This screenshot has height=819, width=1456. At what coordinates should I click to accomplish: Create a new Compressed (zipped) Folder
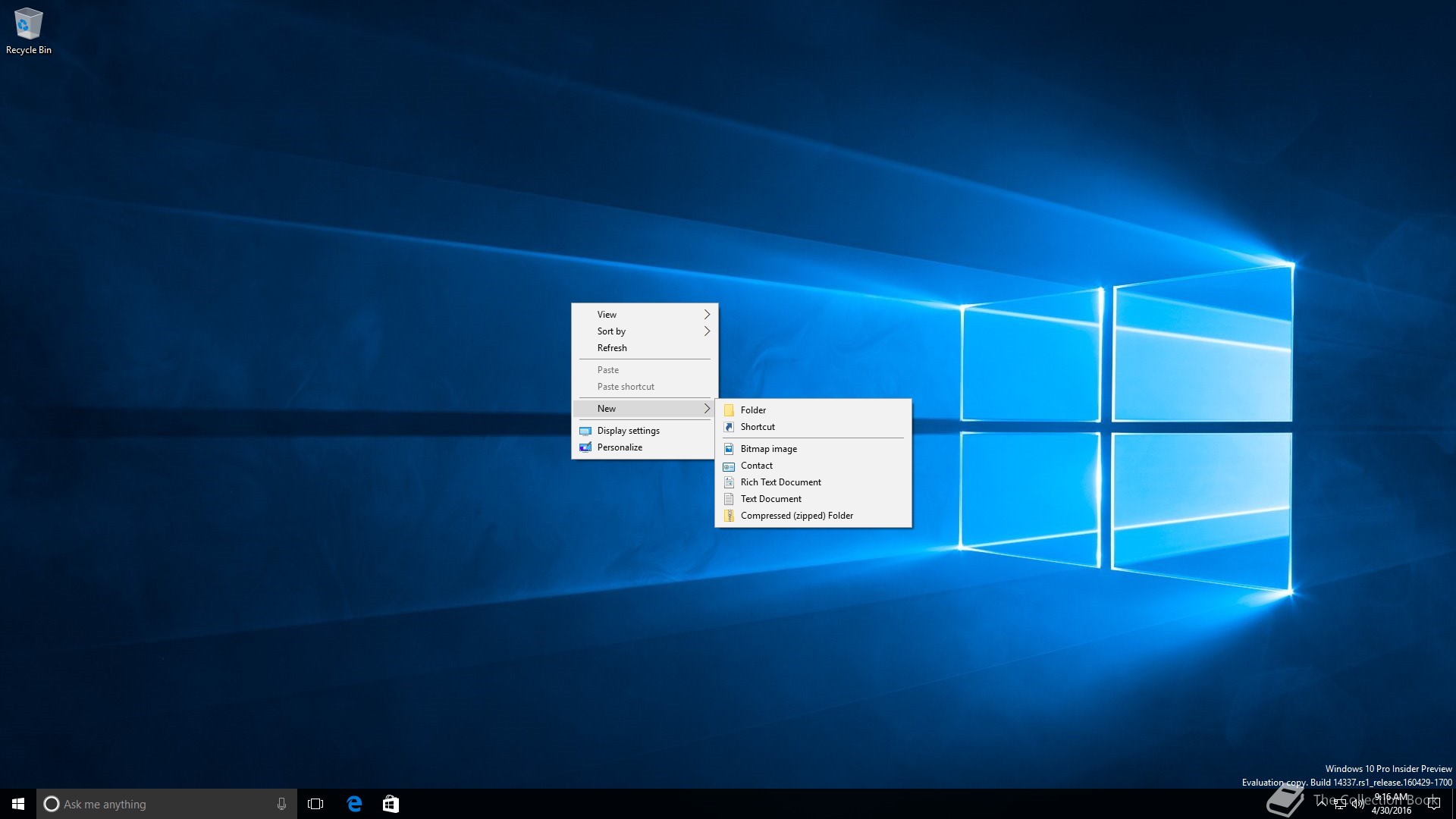click(x=813, y=515)
